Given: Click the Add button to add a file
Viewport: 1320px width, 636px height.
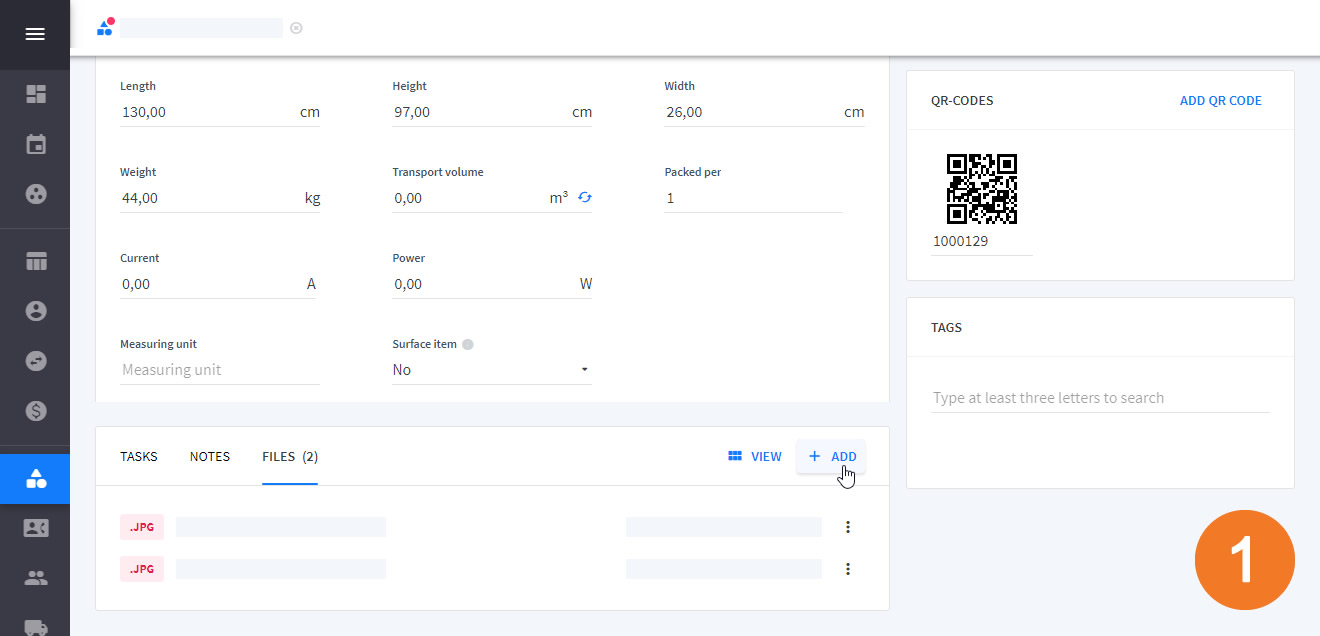Looking at the screenshot, I should (x=832, y=457).
